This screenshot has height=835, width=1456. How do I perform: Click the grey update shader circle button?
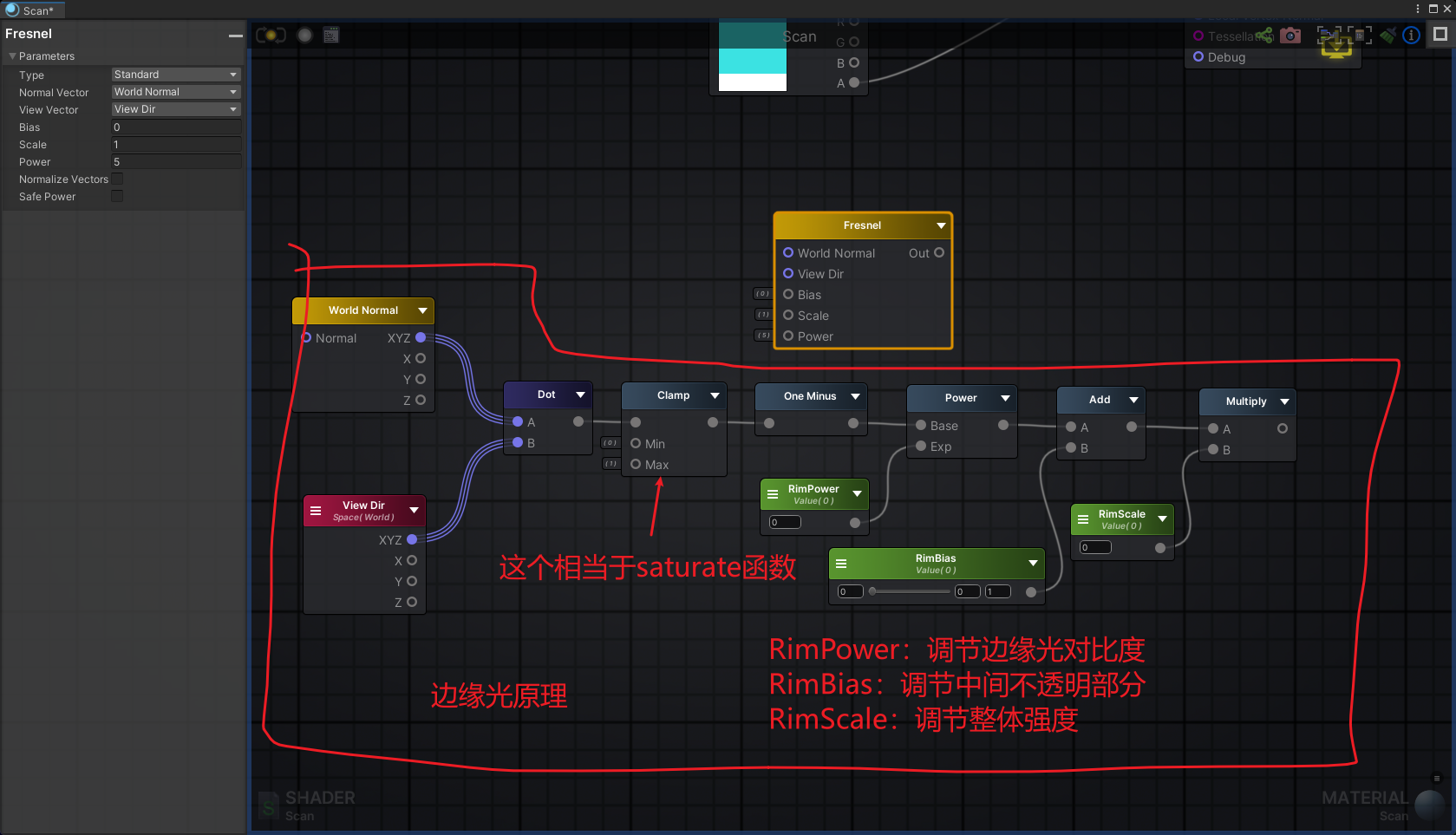pyautogui.click(x=305, y=36)
